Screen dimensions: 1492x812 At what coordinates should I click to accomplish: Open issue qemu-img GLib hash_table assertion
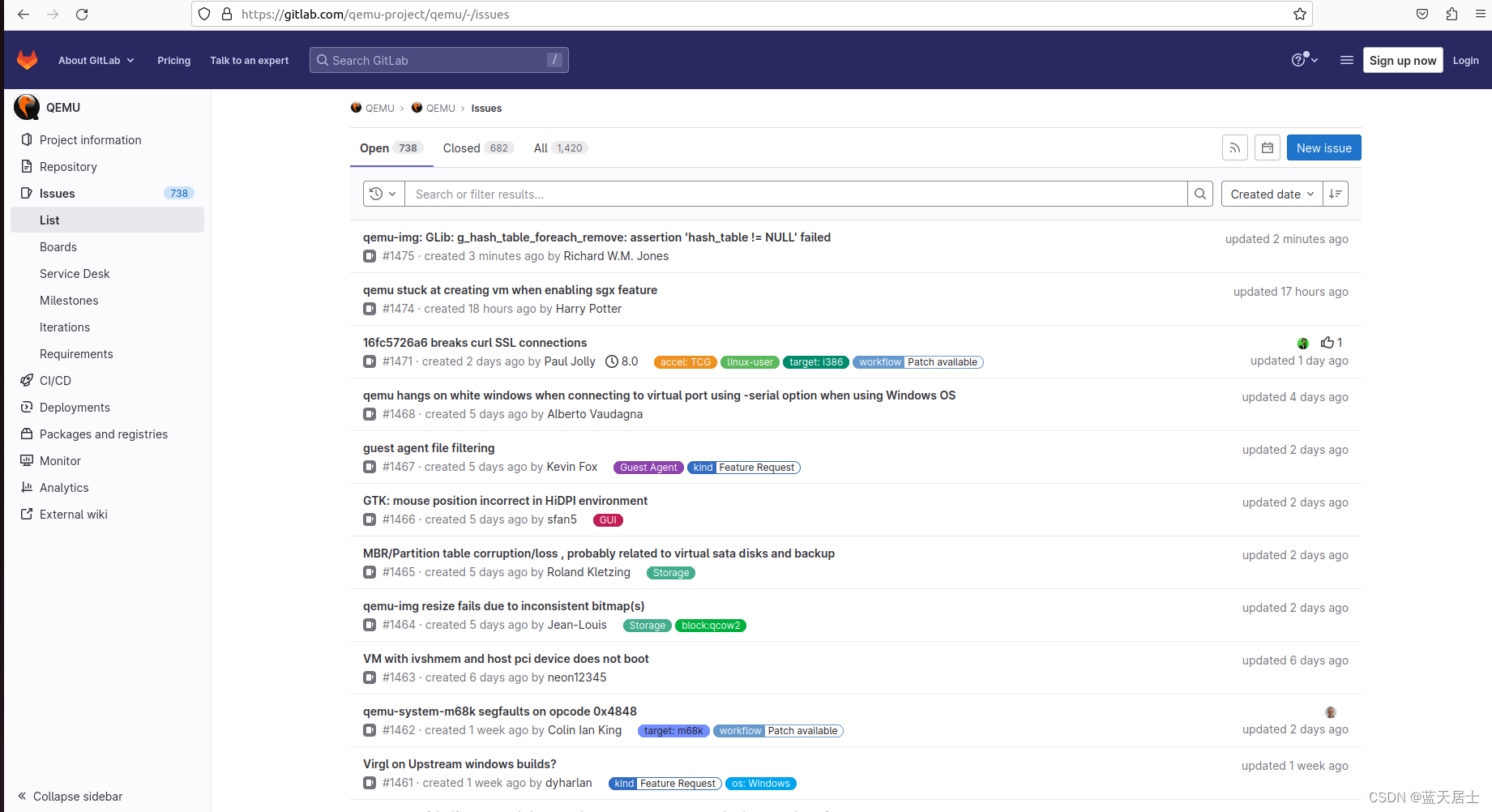pyautogui.click(x=596, y=237)
